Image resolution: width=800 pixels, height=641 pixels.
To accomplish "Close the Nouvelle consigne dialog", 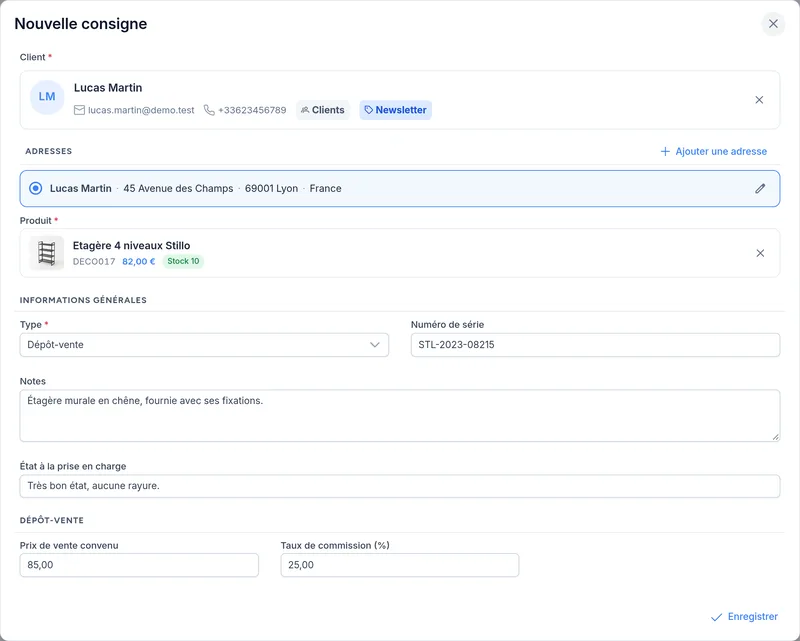I will 773,24.
